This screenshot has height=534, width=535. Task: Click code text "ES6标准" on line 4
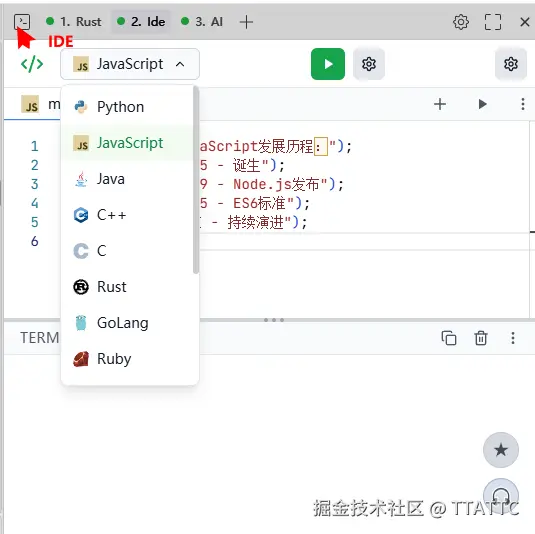259,203
